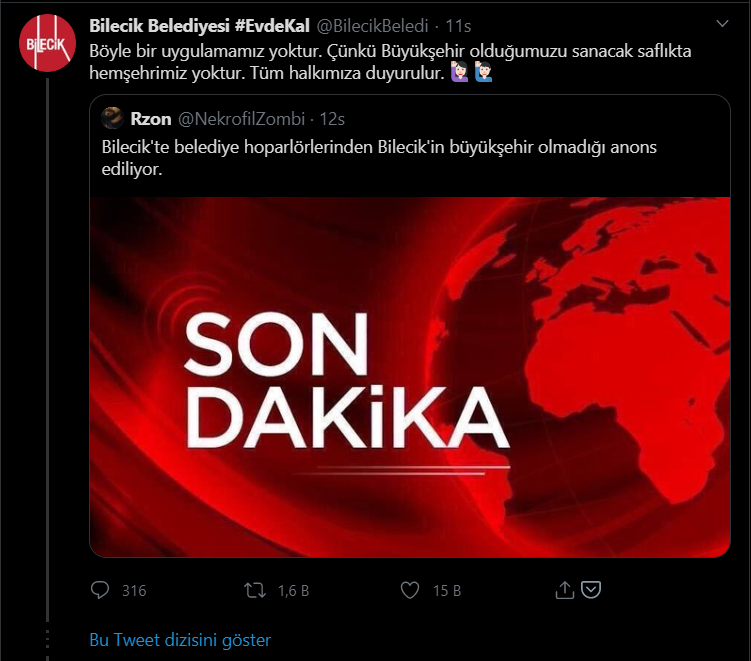Click the reply speech bubble icon

[100, 590]
